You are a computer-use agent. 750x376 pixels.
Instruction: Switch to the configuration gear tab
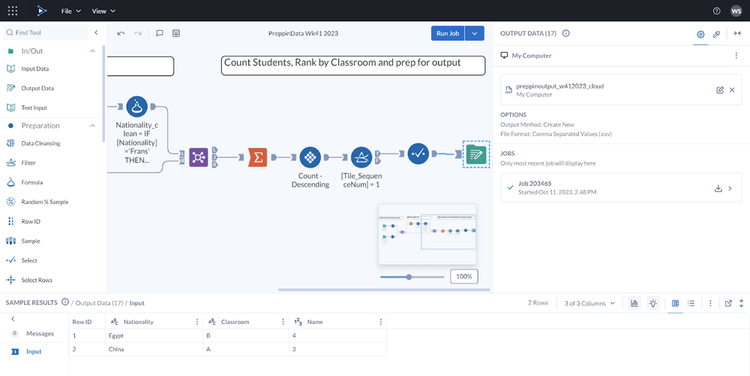(701, 34)
